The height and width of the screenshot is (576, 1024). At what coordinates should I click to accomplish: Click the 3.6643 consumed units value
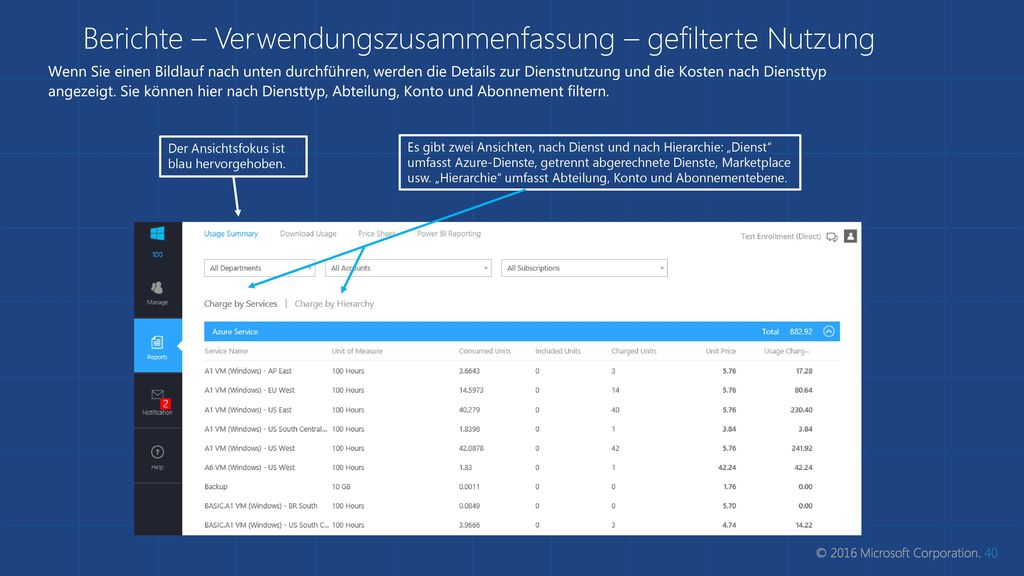469,371
